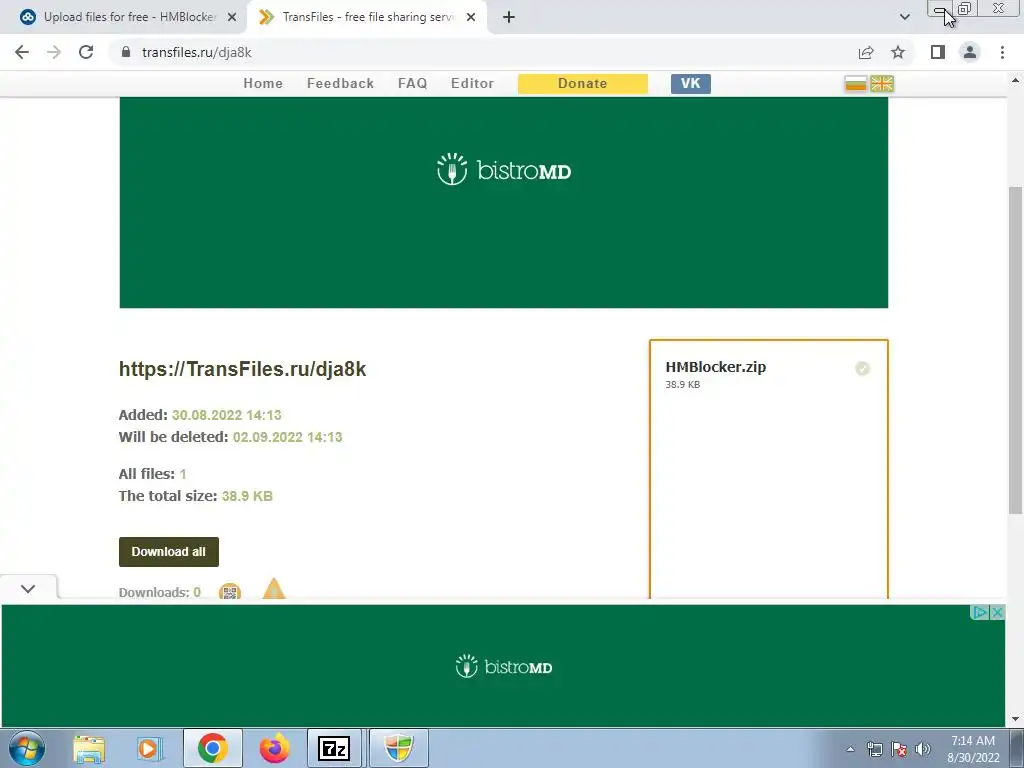
Task: Go back using browser back arrow
Action: 22,52
